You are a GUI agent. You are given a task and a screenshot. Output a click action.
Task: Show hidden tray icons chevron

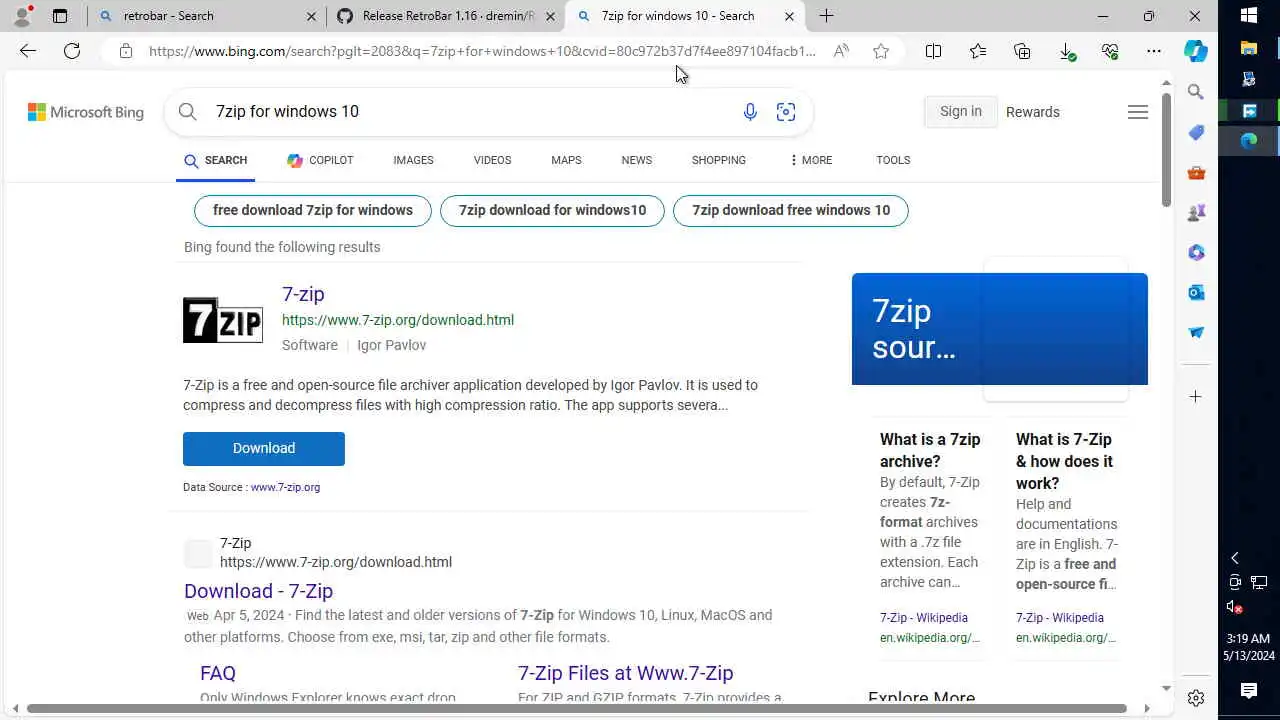(x=1235, y=558)
